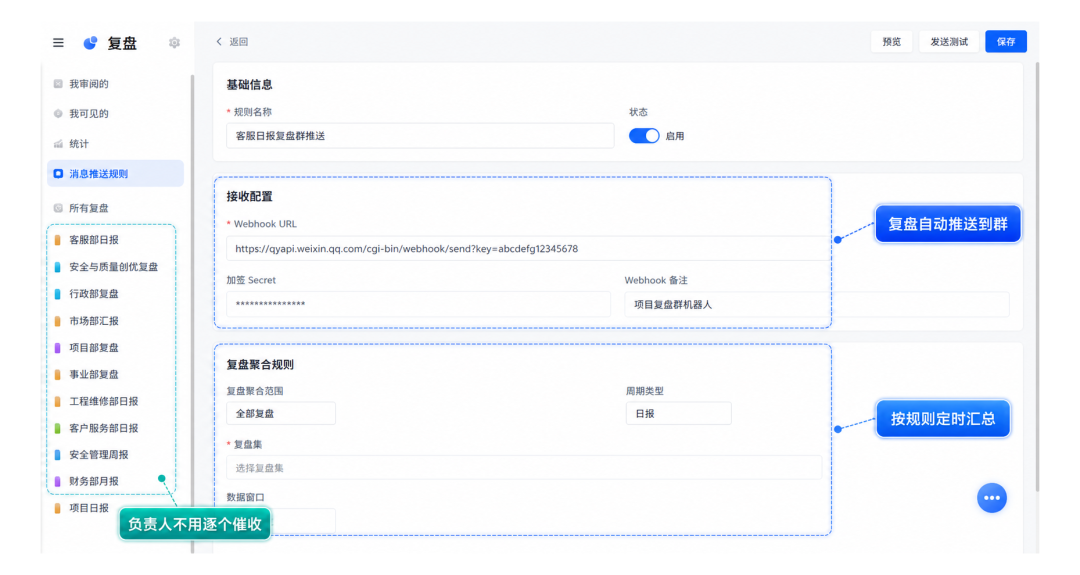
Task: Click the icon beside 事业部复盘
Action: (x=57, y=375)
